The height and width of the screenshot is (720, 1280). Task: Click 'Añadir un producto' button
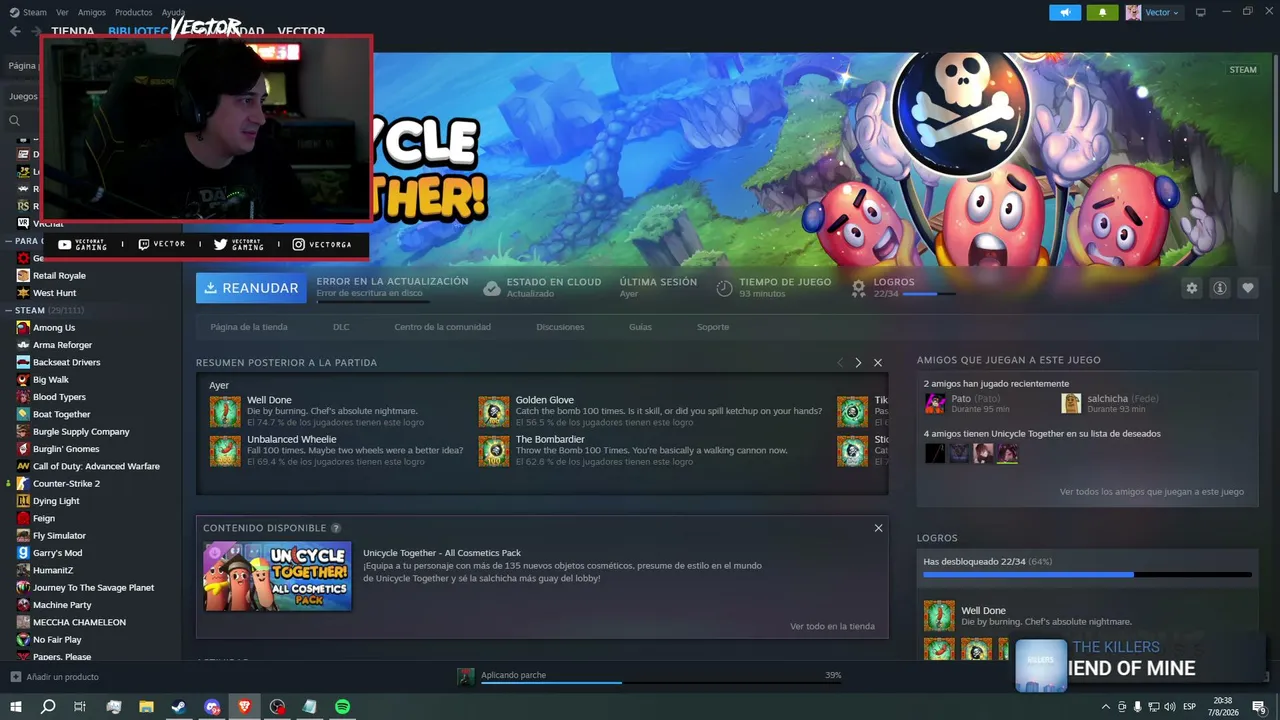click(x=54, y=677)
